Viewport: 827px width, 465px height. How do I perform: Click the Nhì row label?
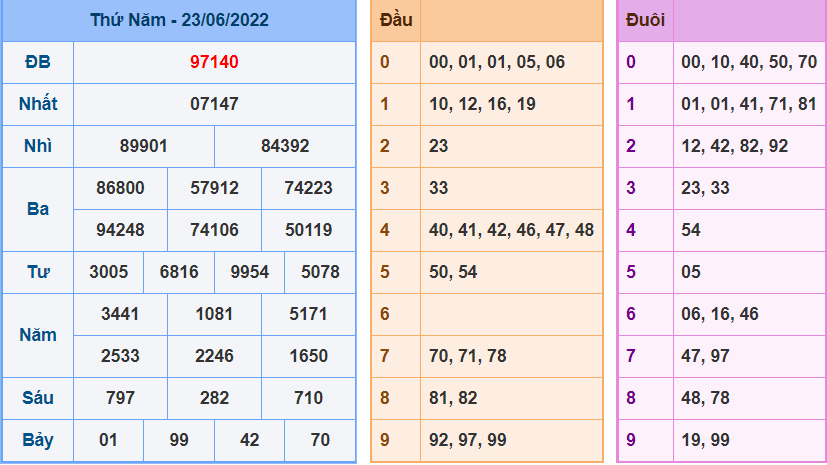point(38,146)
